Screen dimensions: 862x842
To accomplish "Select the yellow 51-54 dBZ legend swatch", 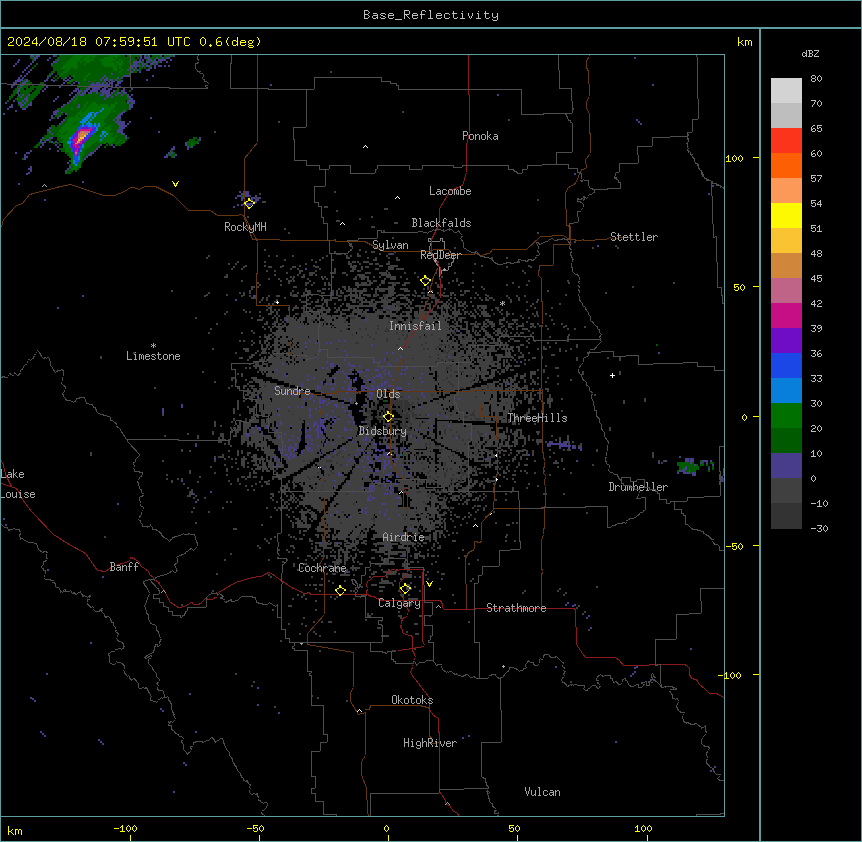I will click(786, 215).
